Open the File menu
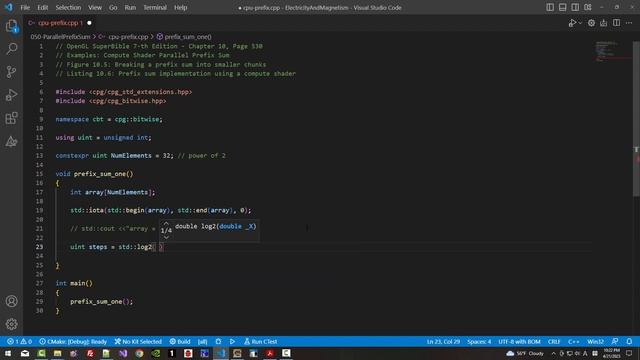Viewport: 640px width, 360px height. point(25,7)
